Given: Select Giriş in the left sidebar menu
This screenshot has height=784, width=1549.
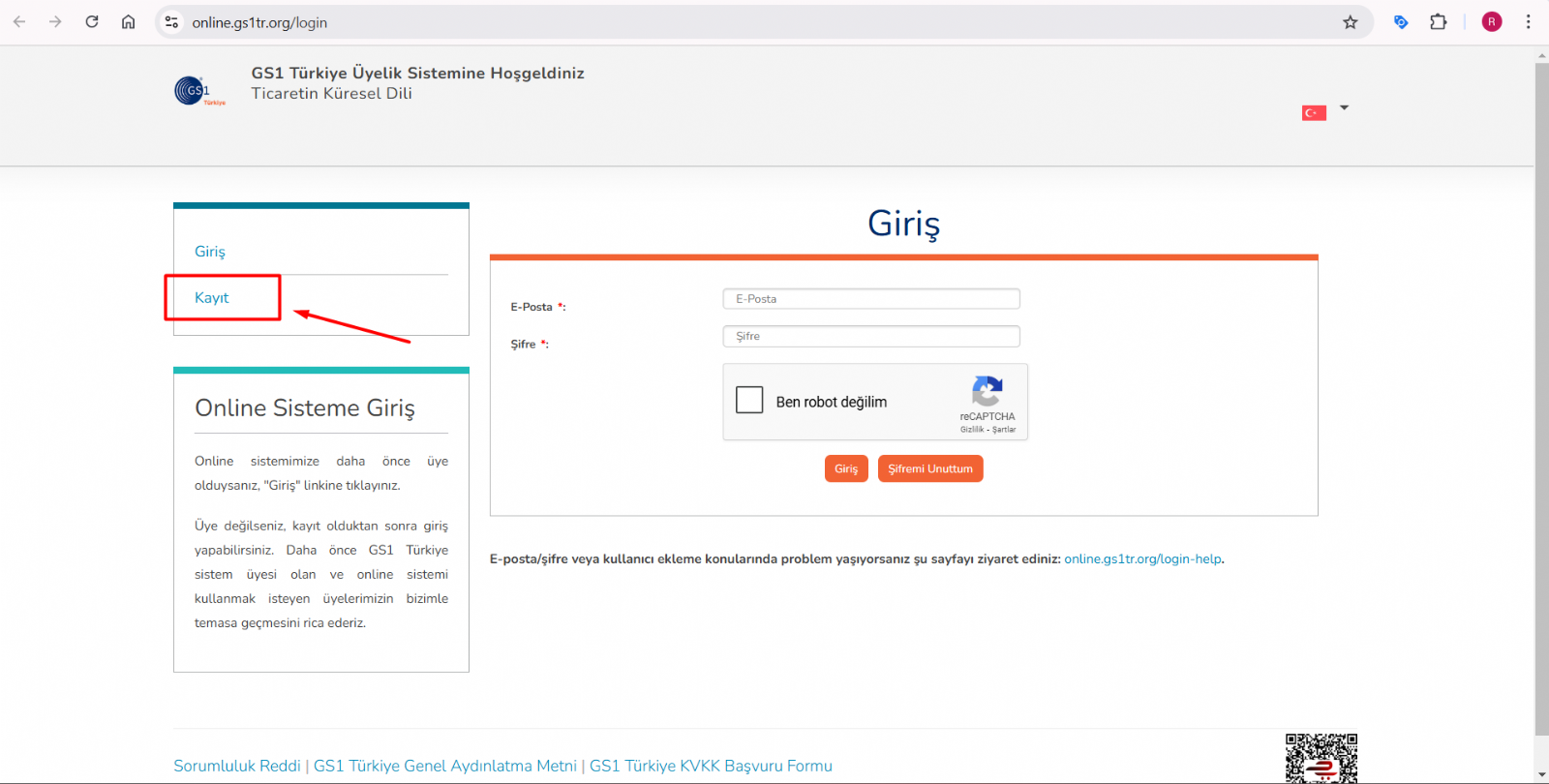Looking at the screenshot, I should 210,252.
